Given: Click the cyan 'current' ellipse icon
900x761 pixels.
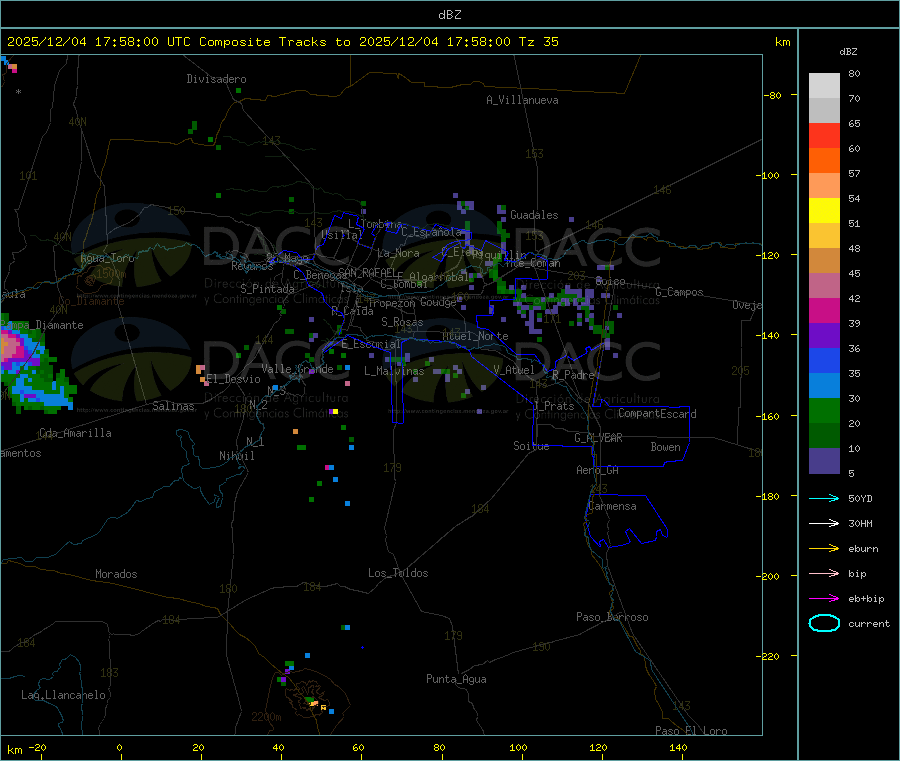Looking at the screenshot, I should (x=824, y=623).
